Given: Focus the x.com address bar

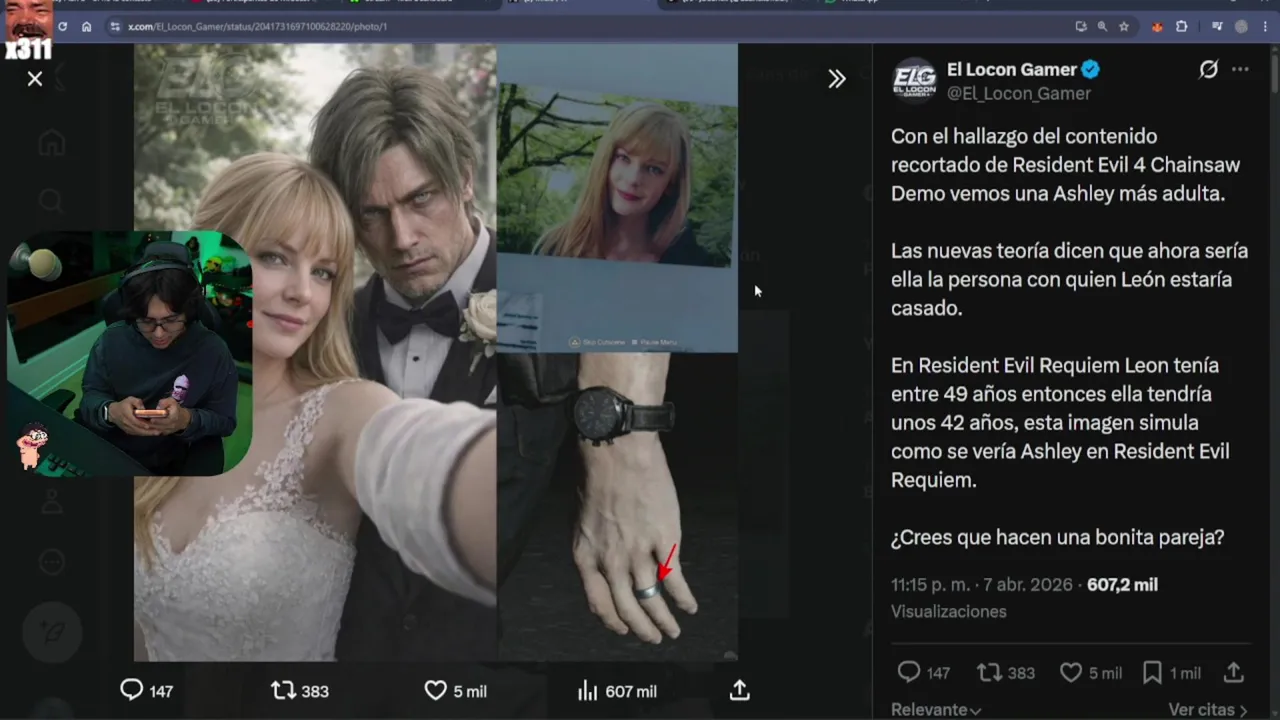Looking at the screenshot, I should click(x=590, y=27).
